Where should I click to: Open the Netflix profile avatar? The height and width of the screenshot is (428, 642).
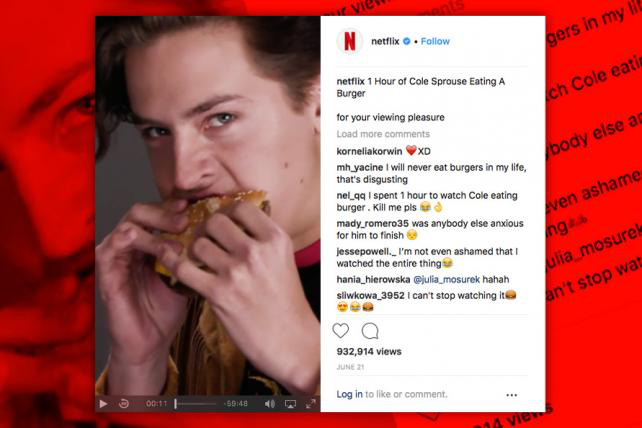click(349, 41)
